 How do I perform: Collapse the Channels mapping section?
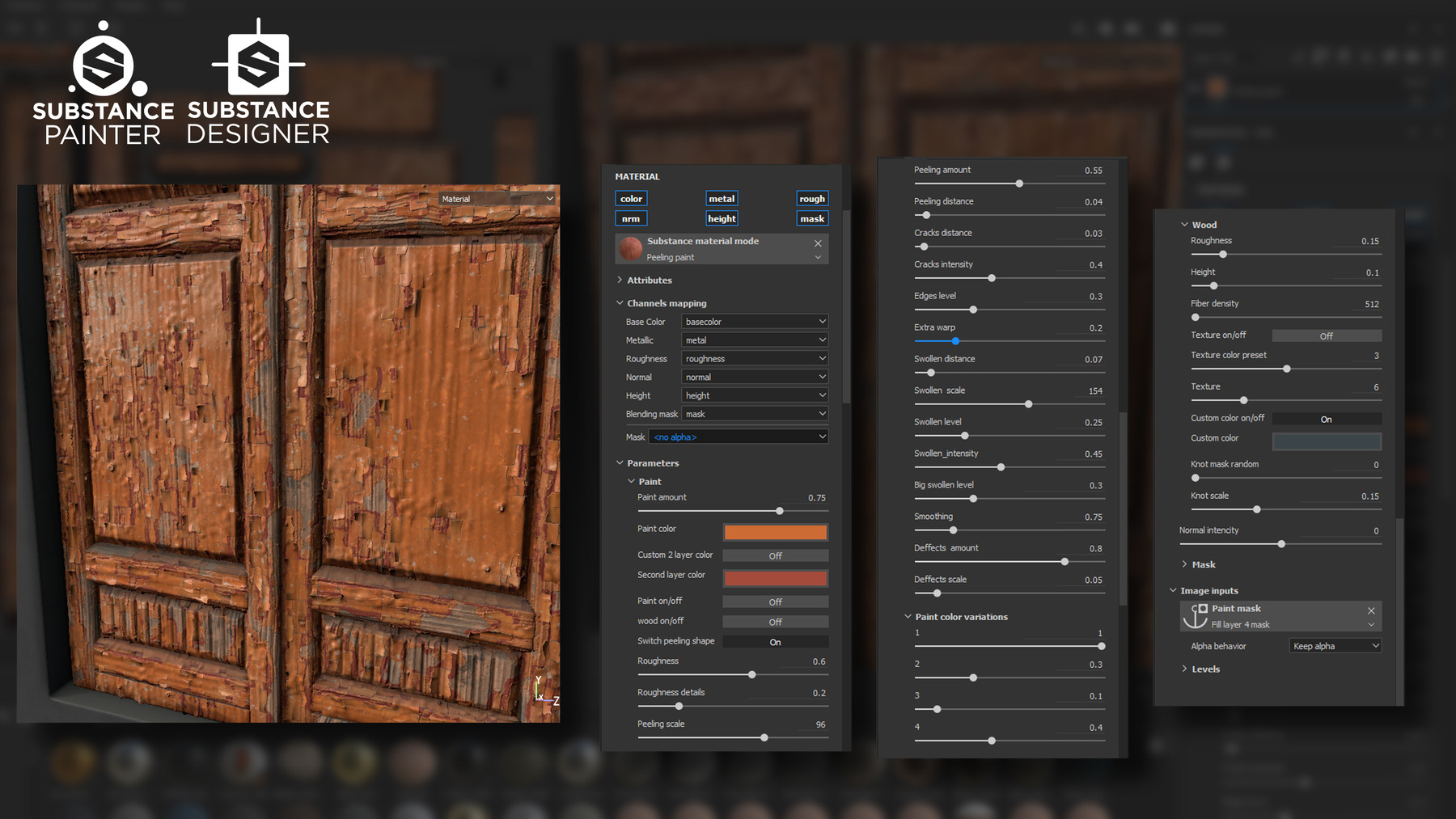620,303
